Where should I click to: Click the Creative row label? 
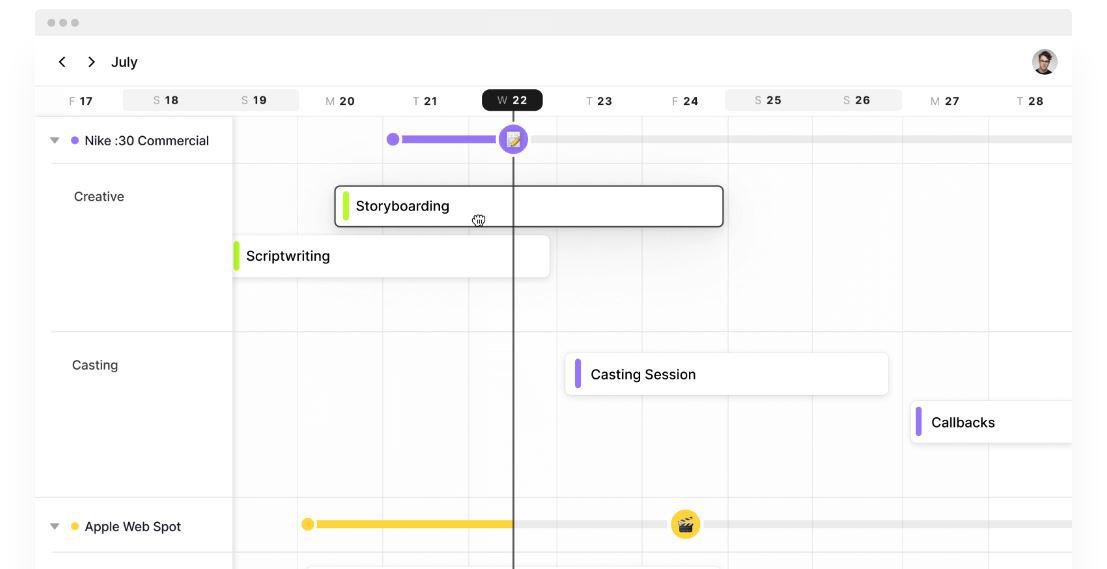(x=99, y=197)
